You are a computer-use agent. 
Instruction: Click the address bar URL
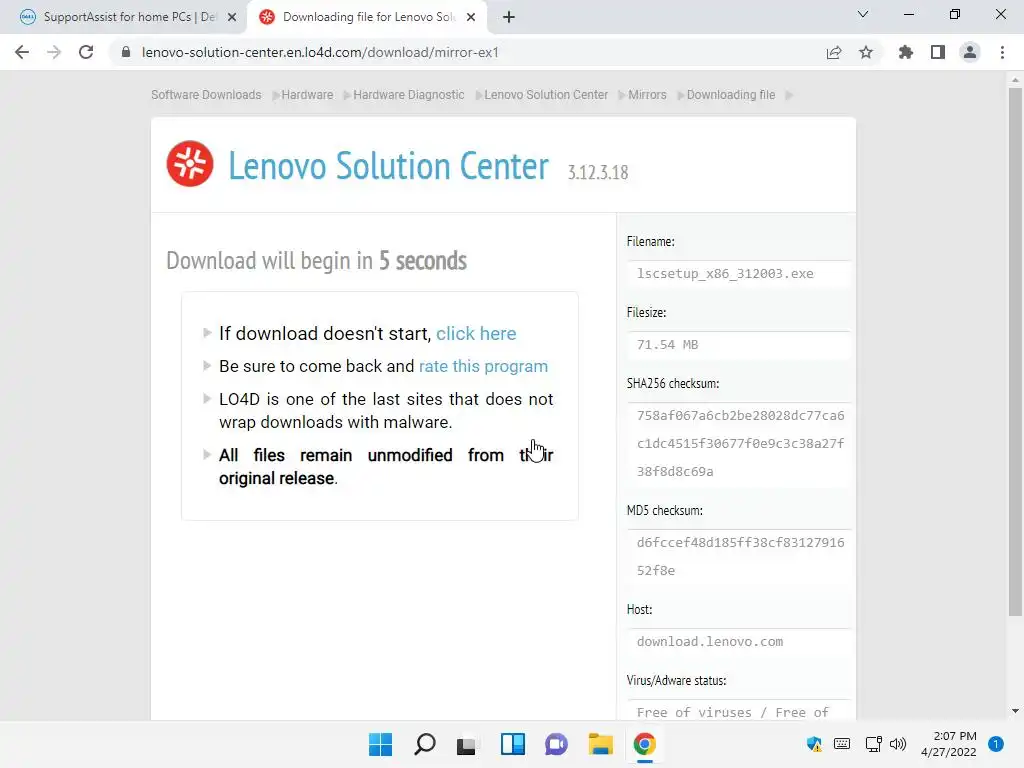pos(320,52)
